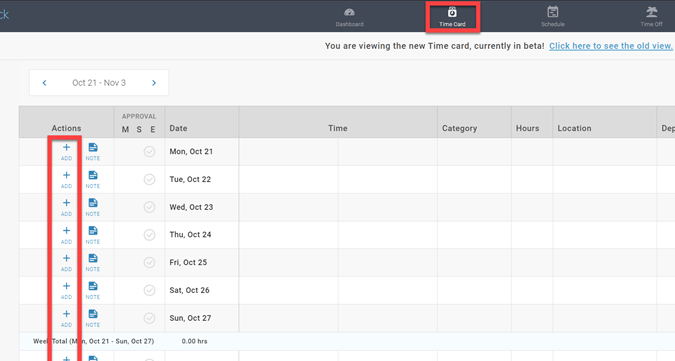Screen dimensions: 675x361
Task: Open the note icon for Thu, Oct 24
Action: click(x=93, y=235)
